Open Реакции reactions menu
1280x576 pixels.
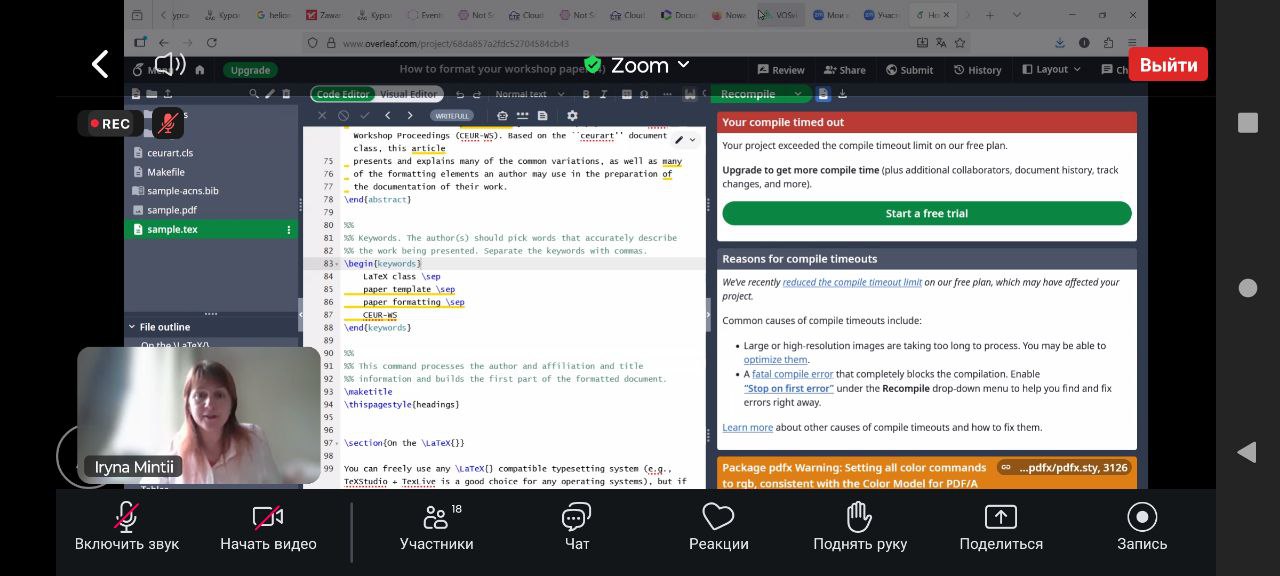(x=718, y=527)
